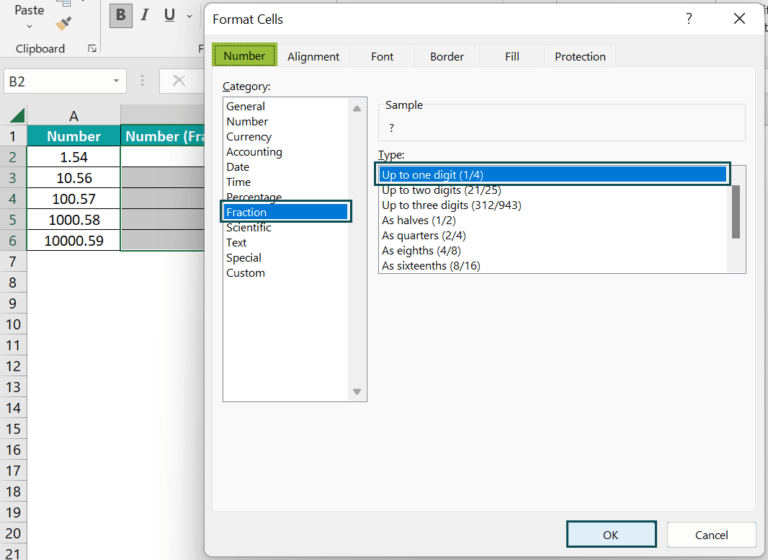The height and width of the screenshot is (560, 768).
Task: Click the Paste button
Action: (29, 10)
